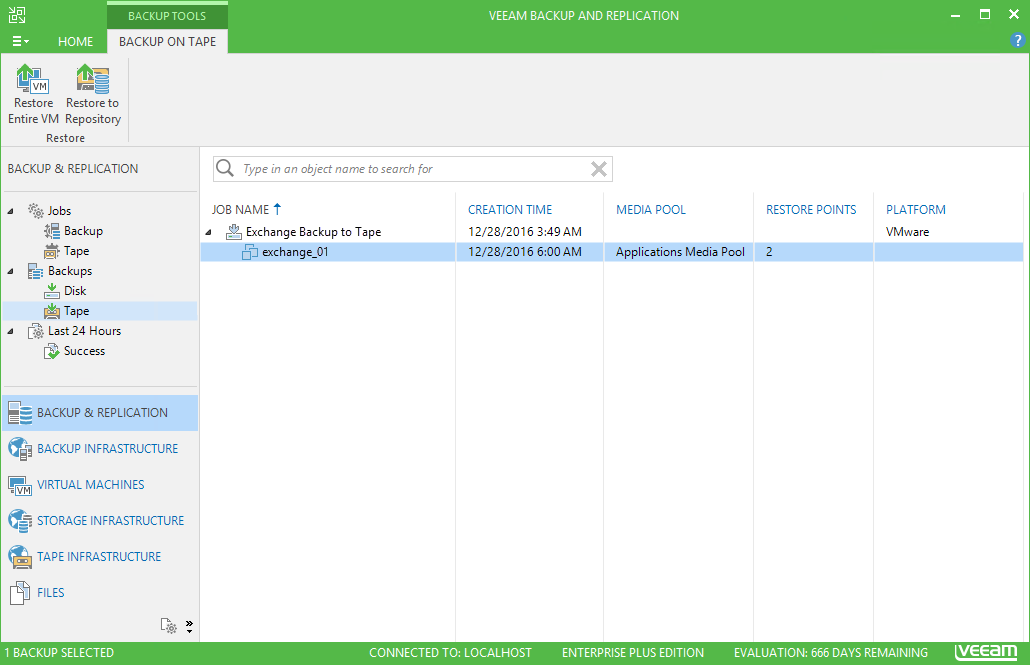Select Tape under Jobs
The width and height of the screenshot is (1030, 665).
76,251
